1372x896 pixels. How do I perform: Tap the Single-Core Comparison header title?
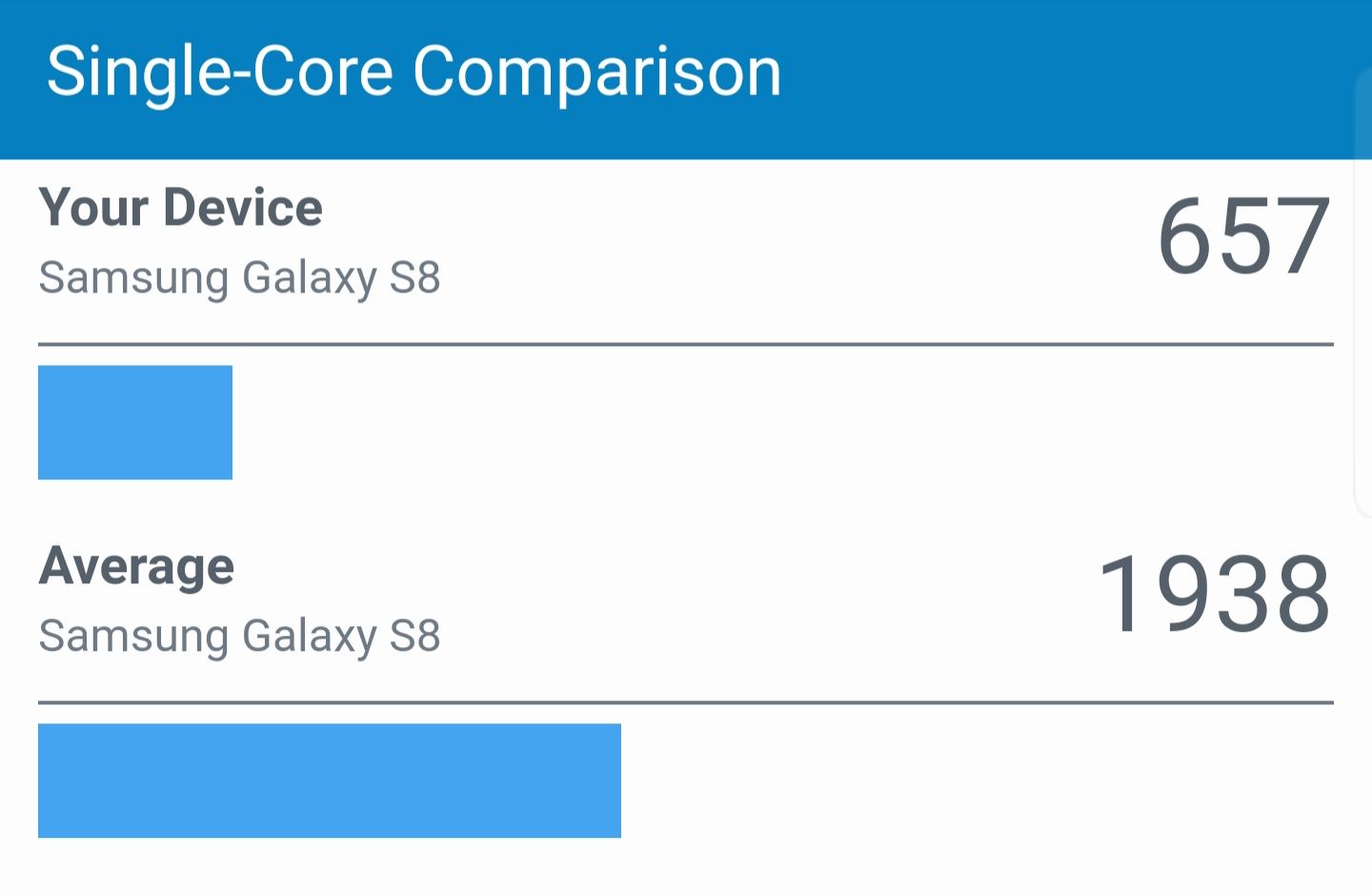point(414,72)
